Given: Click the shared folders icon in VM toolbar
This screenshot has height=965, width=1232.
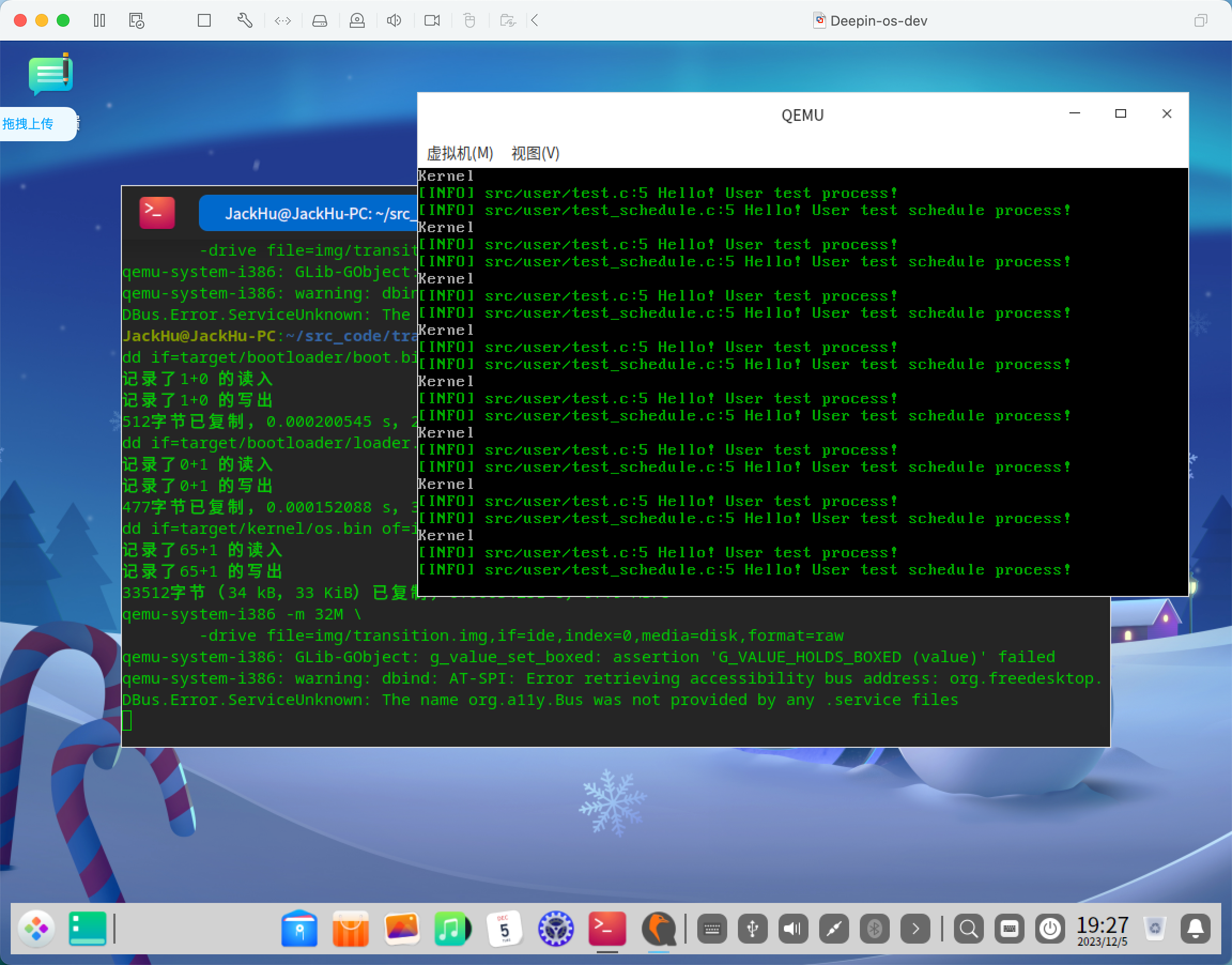Looking at the screenshot, I should click(507, 21).
